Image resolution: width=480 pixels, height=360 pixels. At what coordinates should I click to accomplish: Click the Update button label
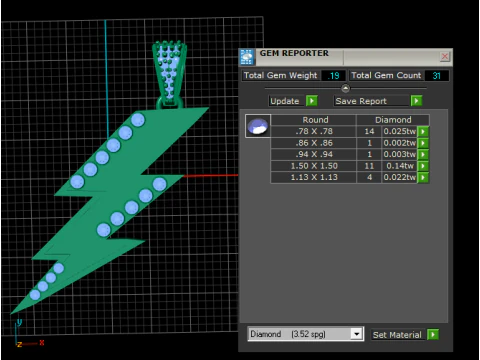285,101
